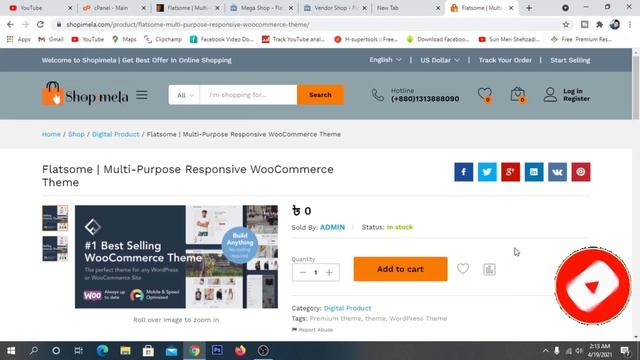This screenshot has width=640, height=360.
Task: Share product on VK
Action: (x=557, y=172)
